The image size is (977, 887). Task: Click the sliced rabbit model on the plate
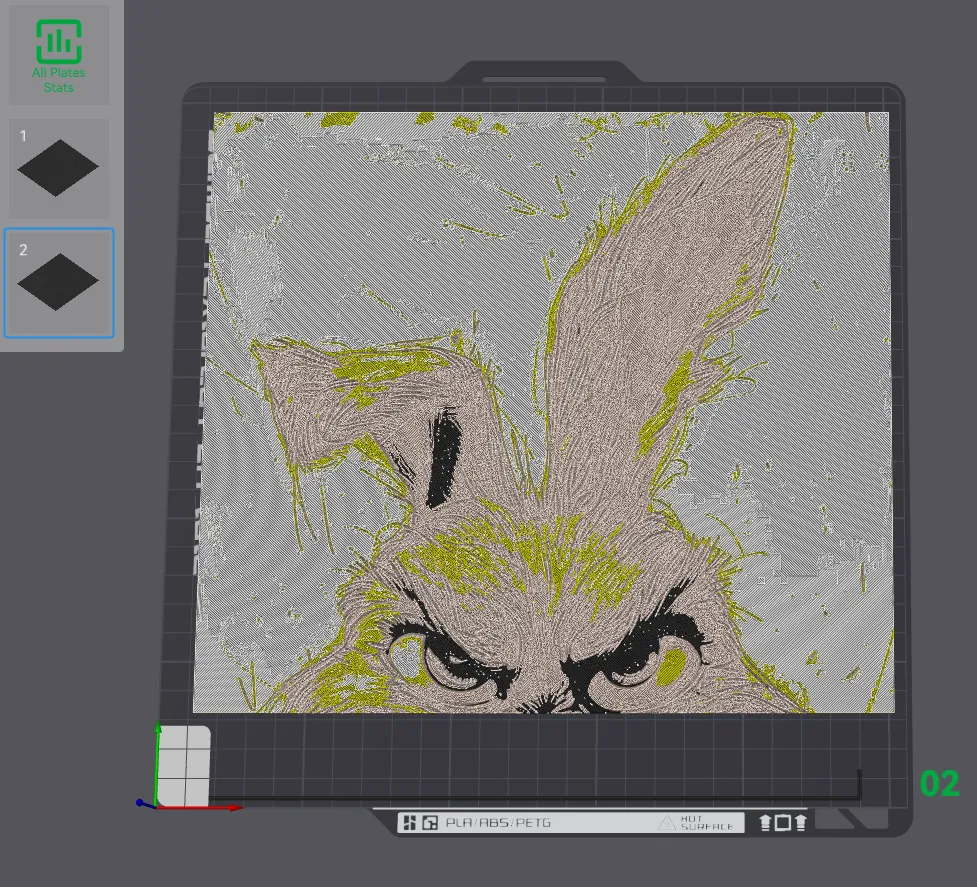tap(543, 412)
